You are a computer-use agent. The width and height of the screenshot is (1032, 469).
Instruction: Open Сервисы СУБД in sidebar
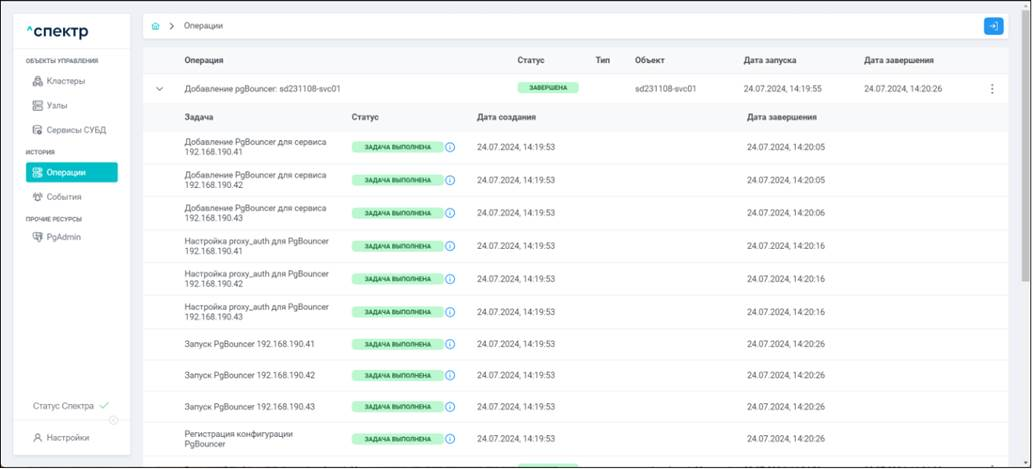coord(75,130)
